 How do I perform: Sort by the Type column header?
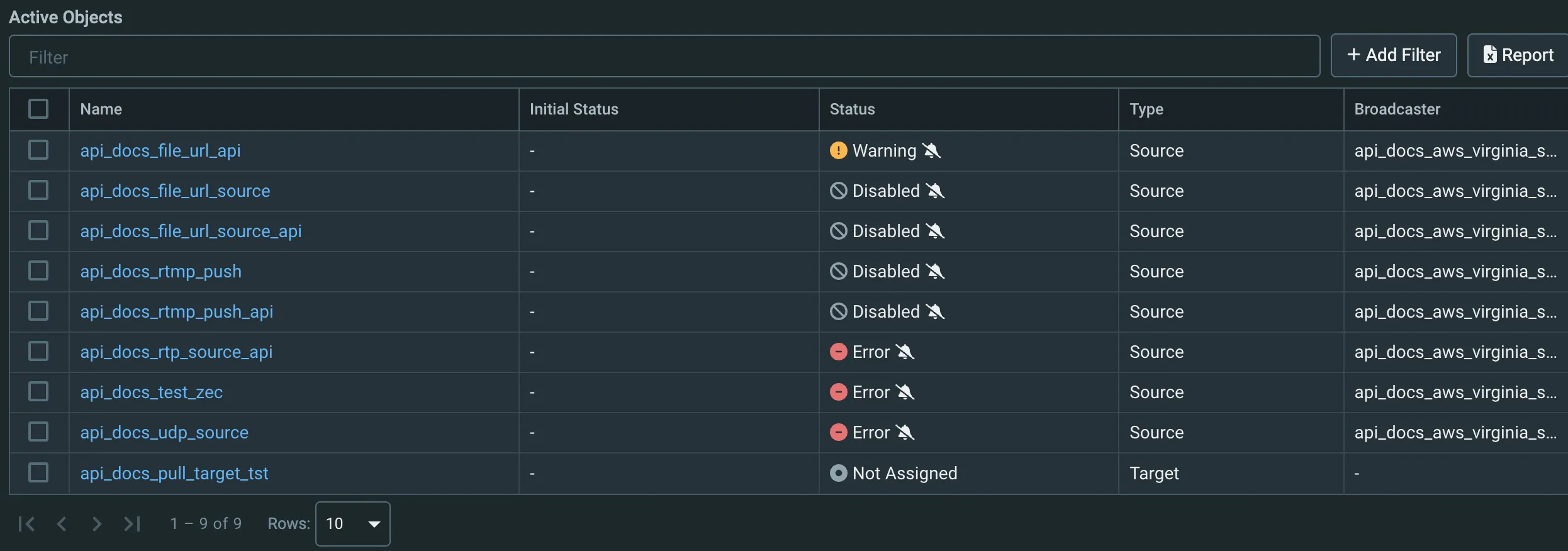[x=1146, y=109]
